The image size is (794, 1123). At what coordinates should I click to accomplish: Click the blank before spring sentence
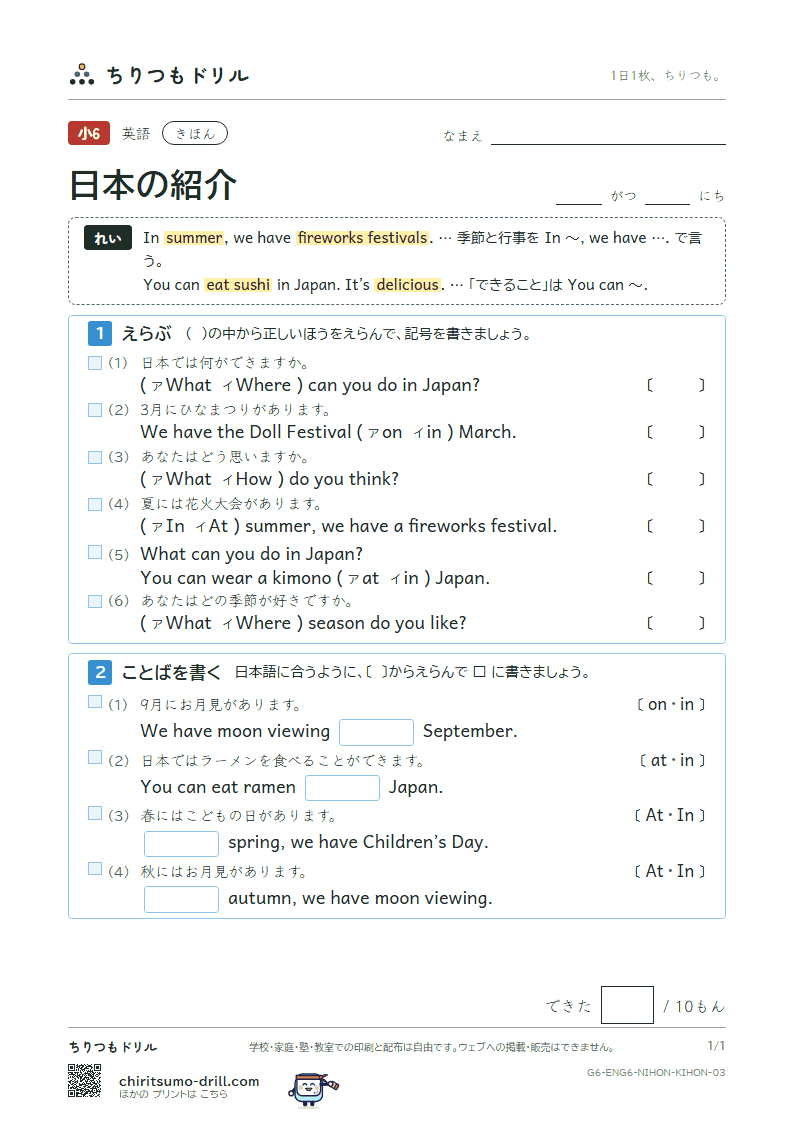tap(181, 844)
